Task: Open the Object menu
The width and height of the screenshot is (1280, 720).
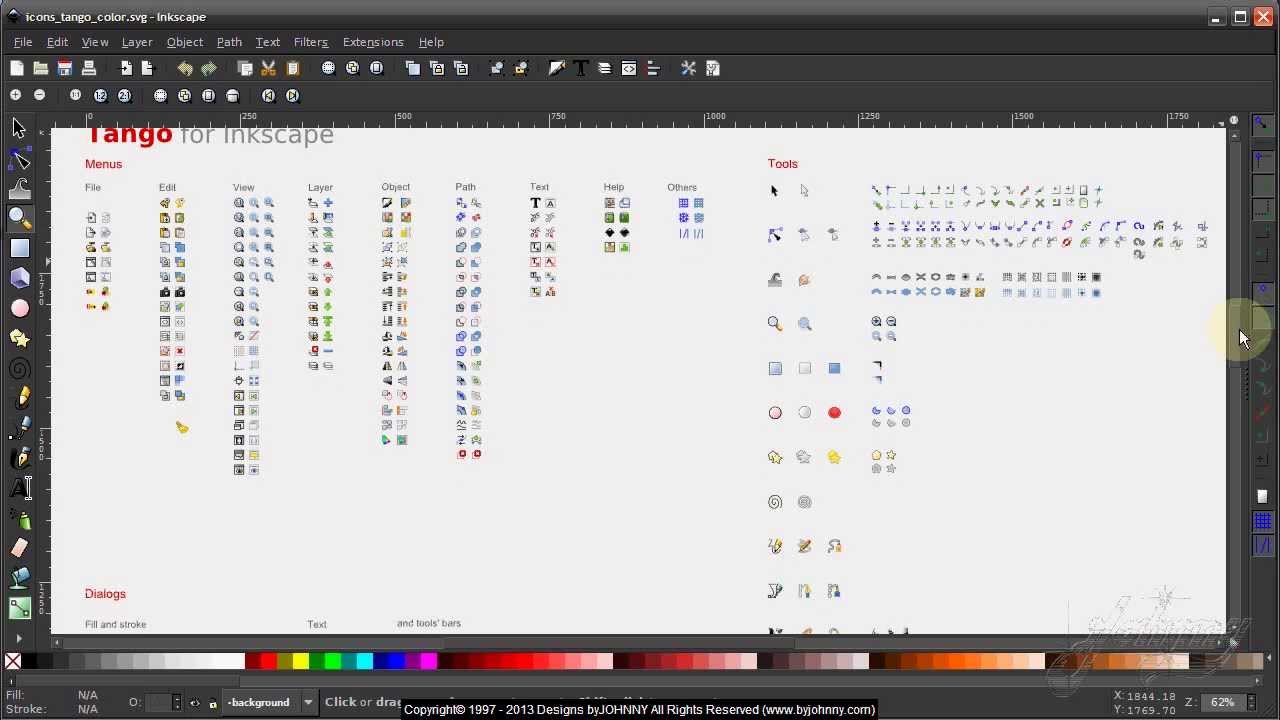Action: click(185, 42)
